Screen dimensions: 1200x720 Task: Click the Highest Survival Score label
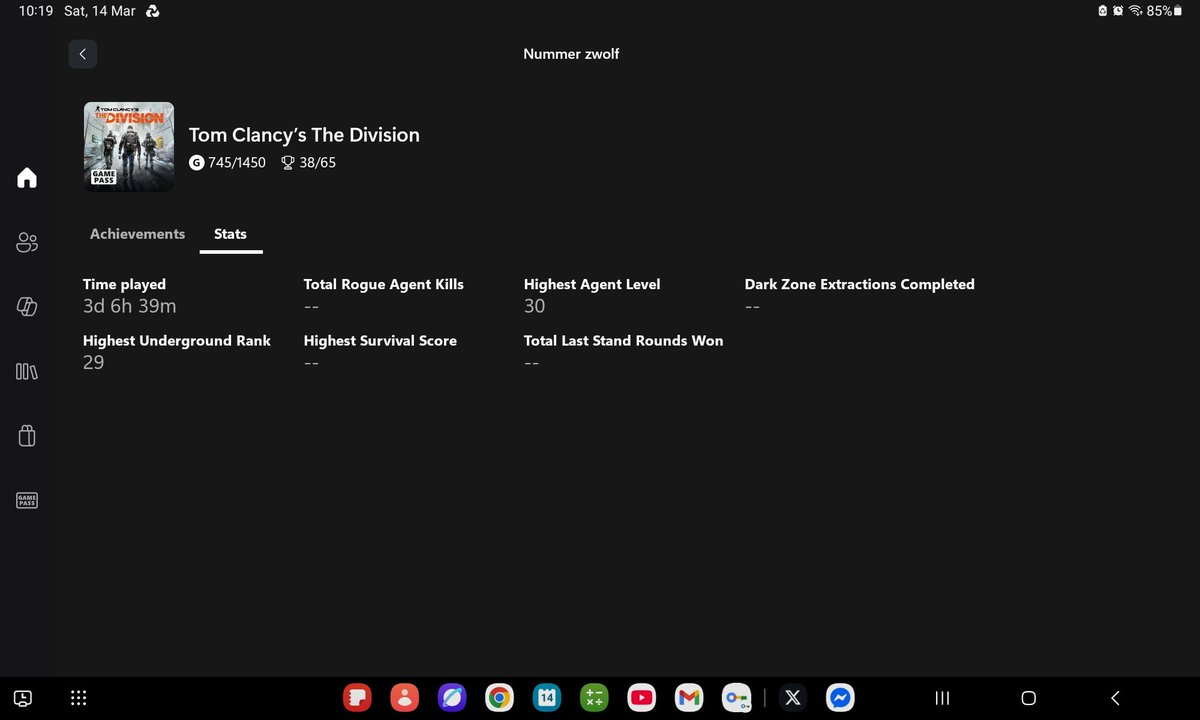click(x=380, y=340)
